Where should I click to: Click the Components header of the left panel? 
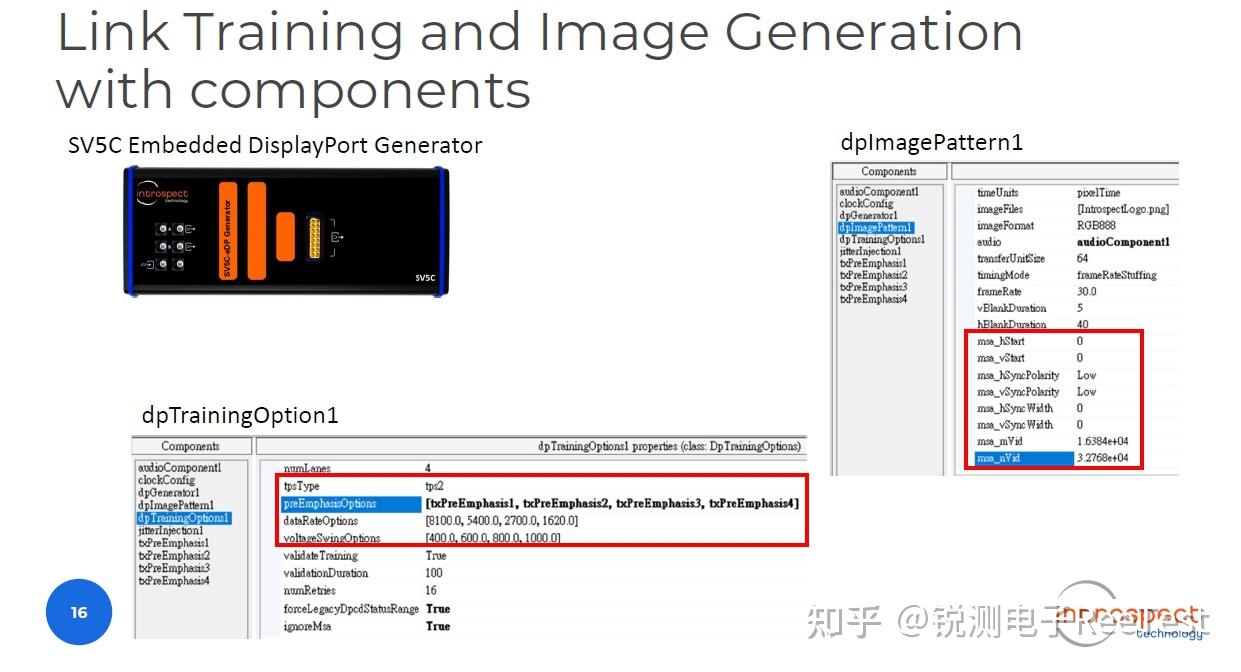[x=190, y=446]
